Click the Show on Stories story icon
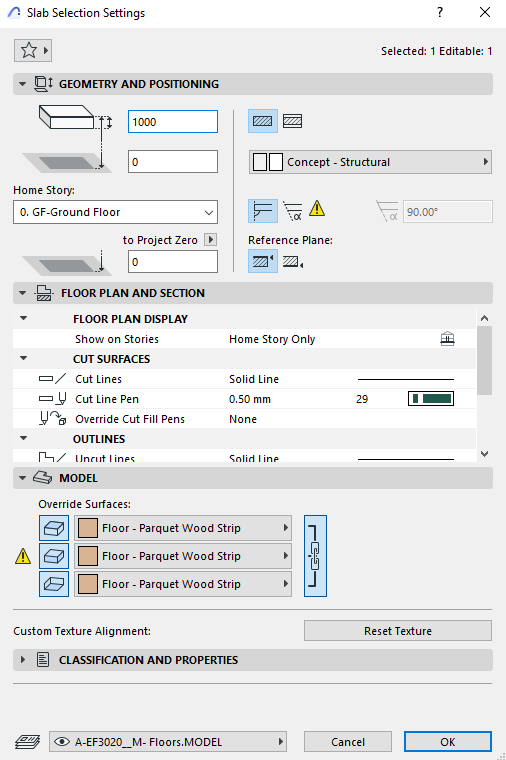 (447, 339)
